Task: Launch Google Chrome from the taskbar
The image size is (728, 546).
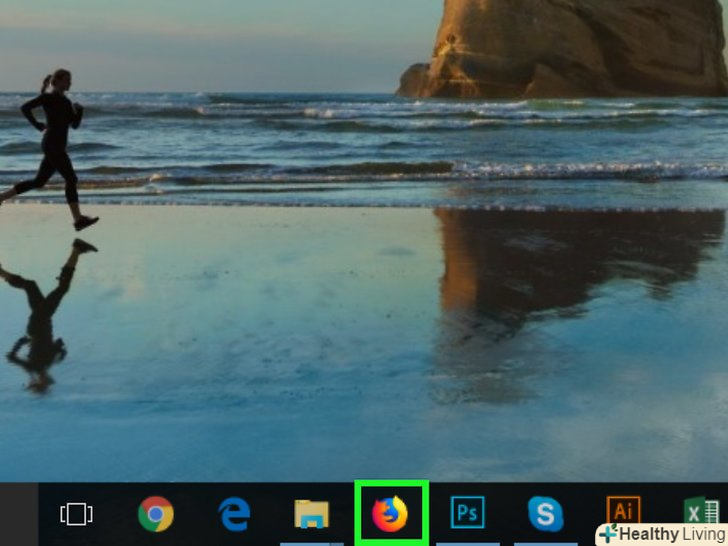Action: pos(156,514)
